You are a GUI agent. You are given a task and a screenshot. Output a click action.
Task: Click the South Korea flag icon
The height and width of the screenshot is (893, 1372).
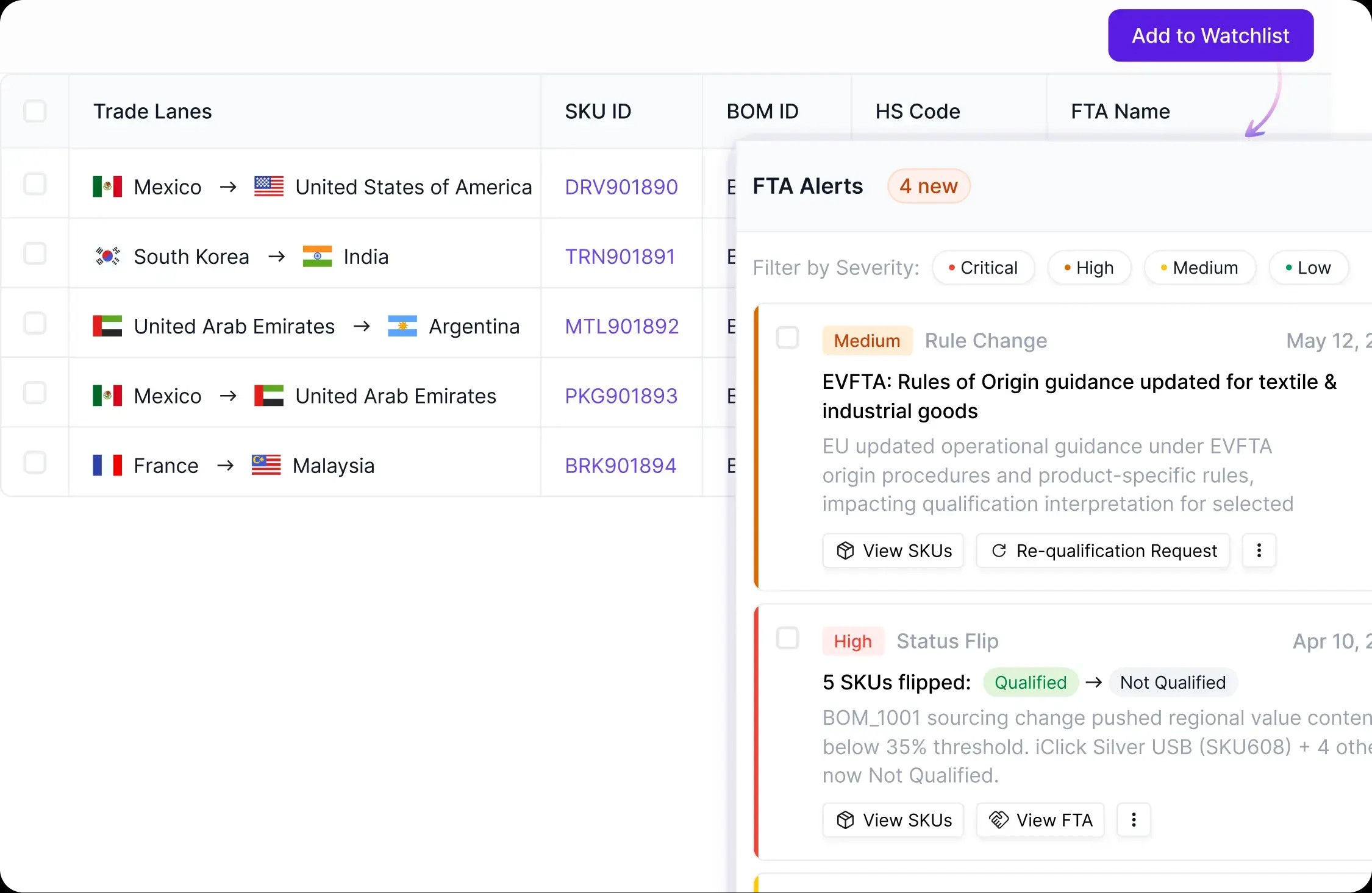(x=107, y=257)
